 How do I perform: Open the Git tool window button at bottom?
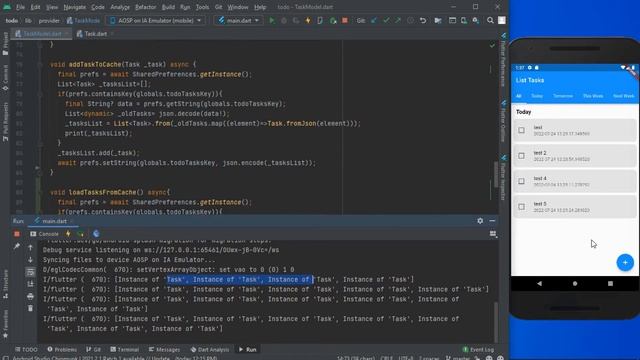coord(93,349)
